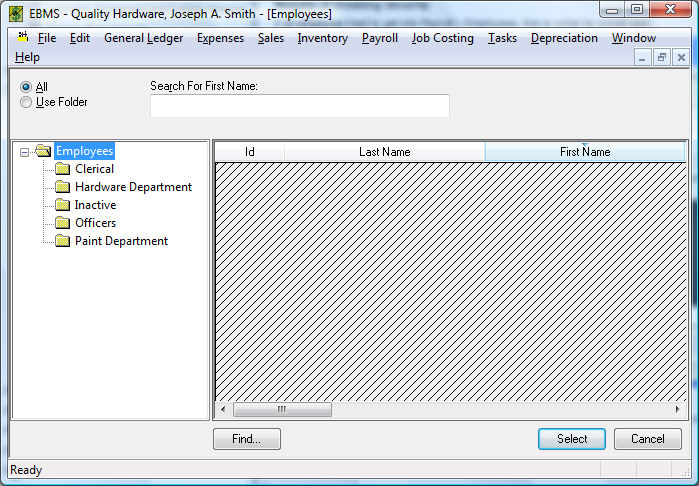
Task: Sort by the Id column header
Action: click(250, 152)
